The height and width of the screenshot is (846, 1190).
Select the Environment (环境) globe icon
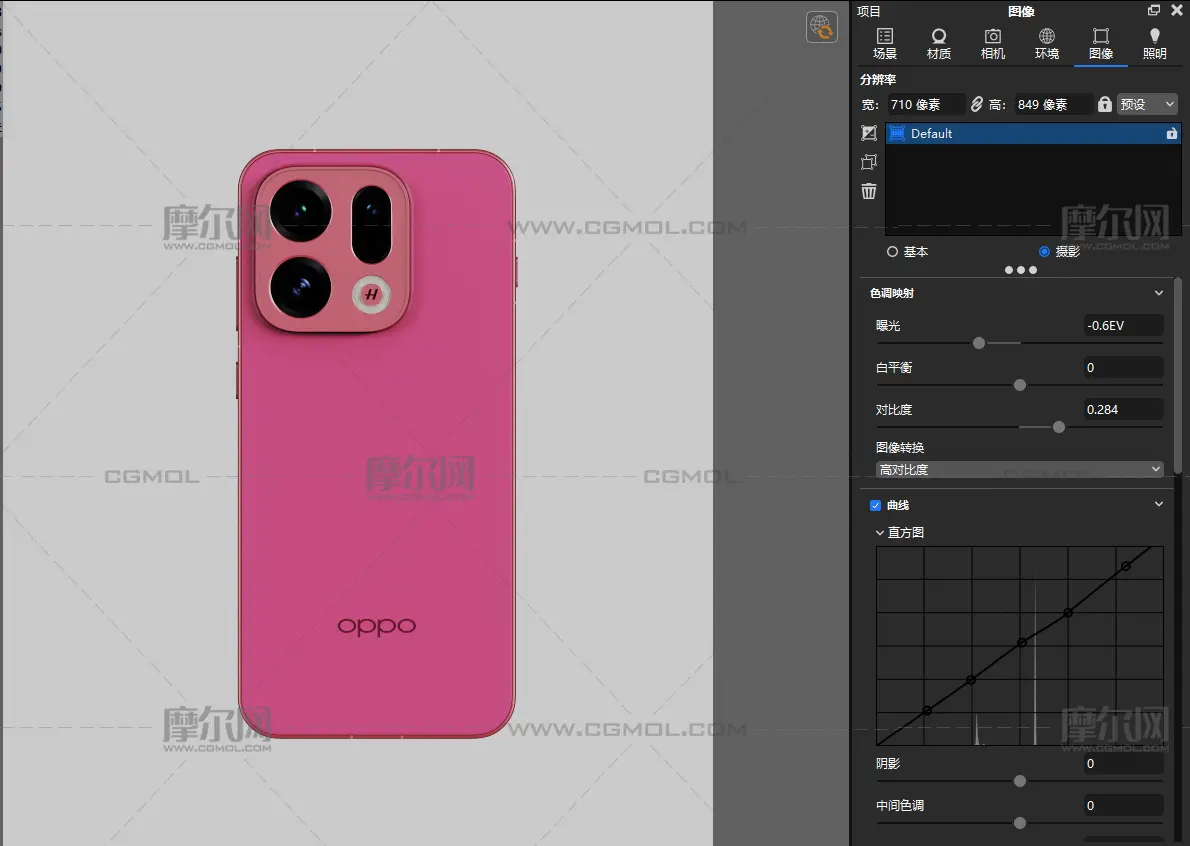1046,44
